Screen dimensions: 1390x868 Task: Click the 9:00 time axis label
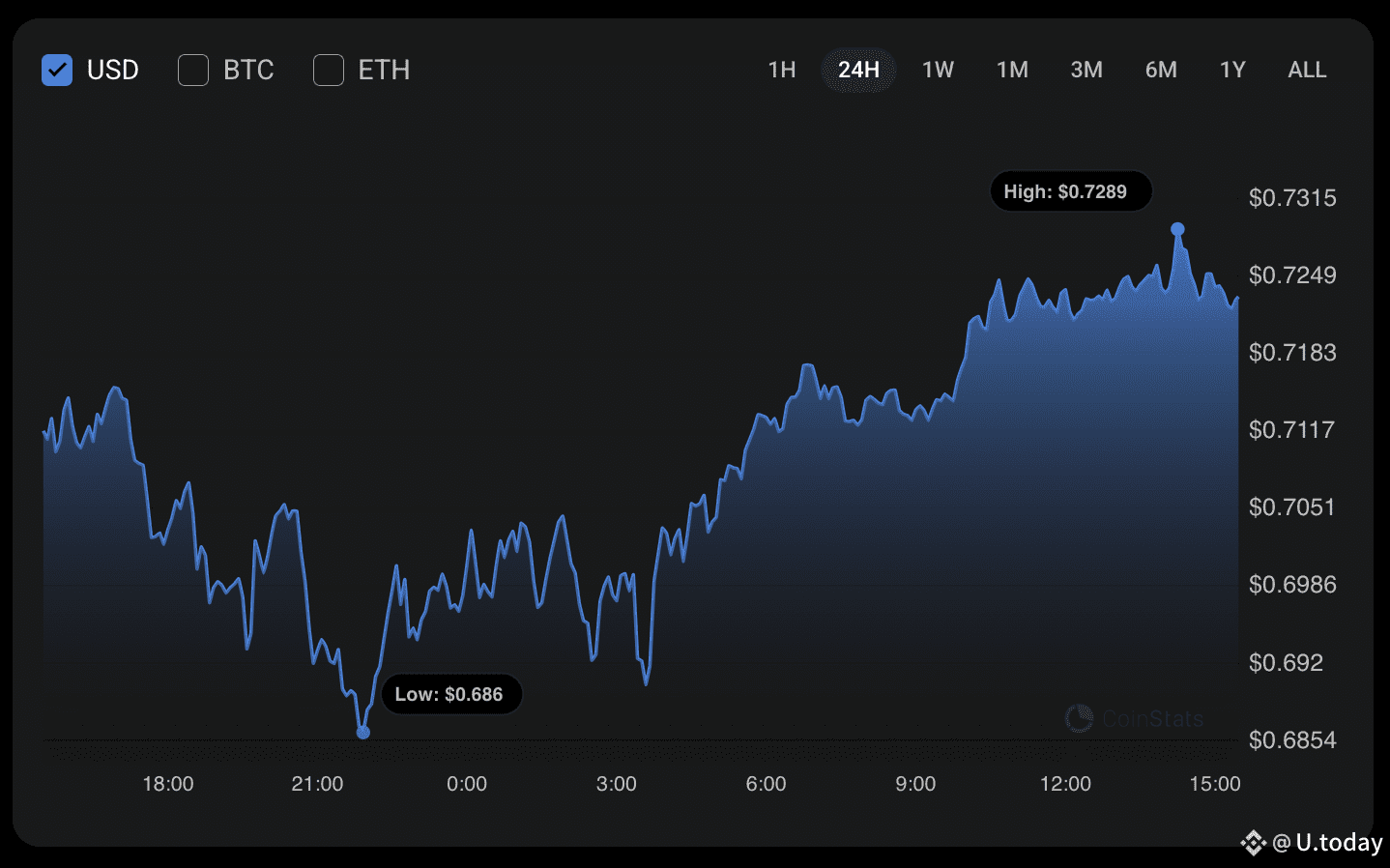(x=915, y=784)
